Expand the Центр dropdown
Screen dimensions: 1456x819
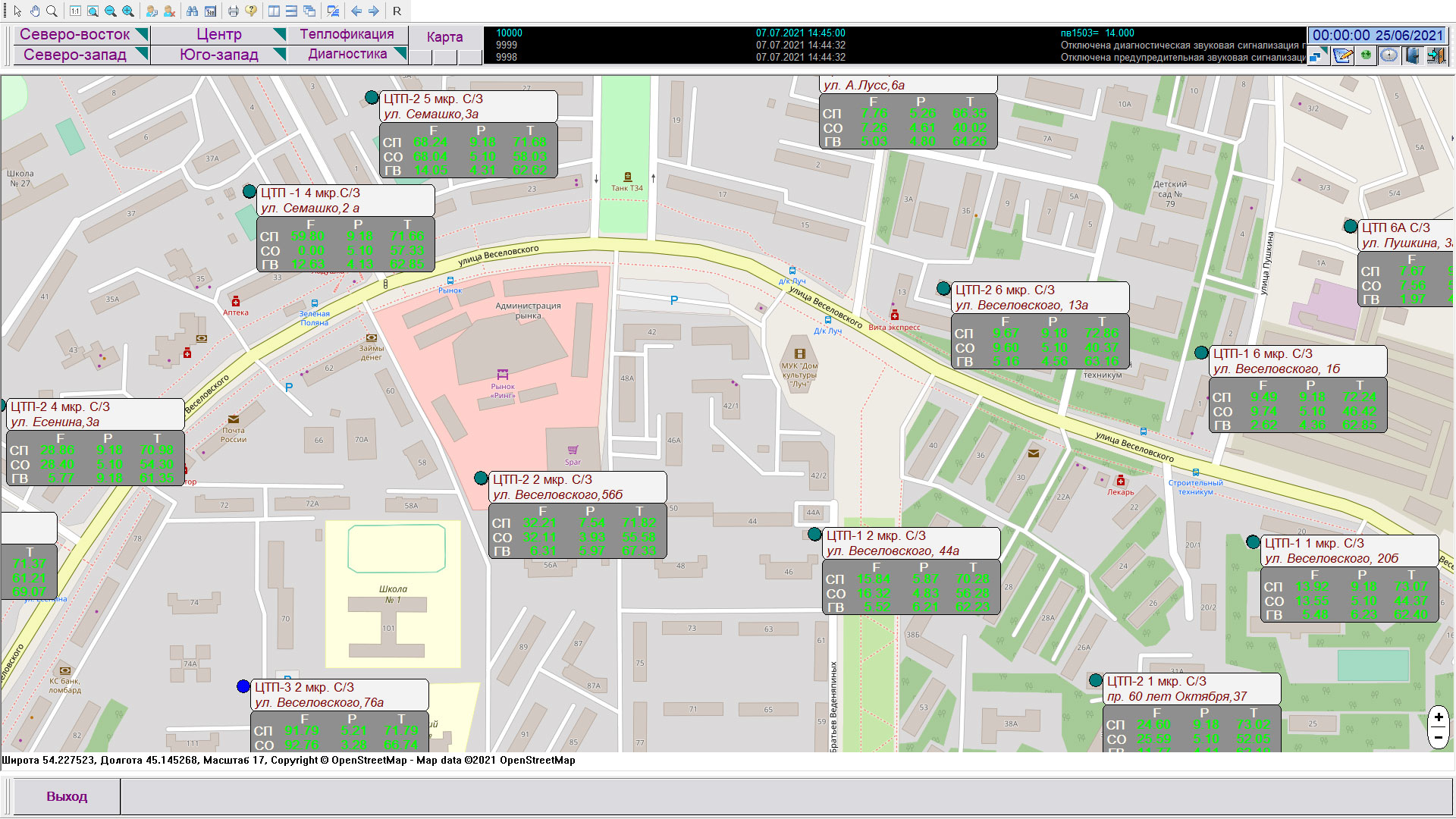coord(280,34)
